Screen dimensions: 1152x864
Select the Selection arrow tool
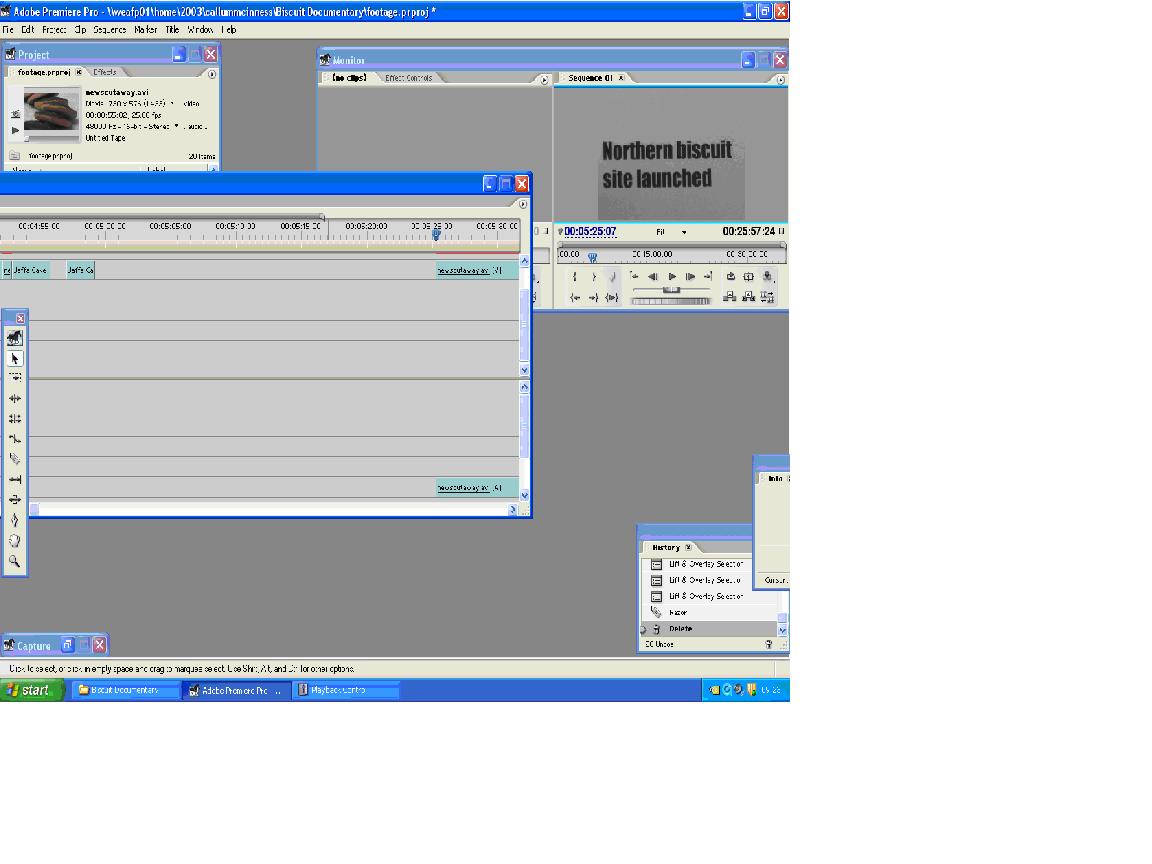tap(15, 359)
